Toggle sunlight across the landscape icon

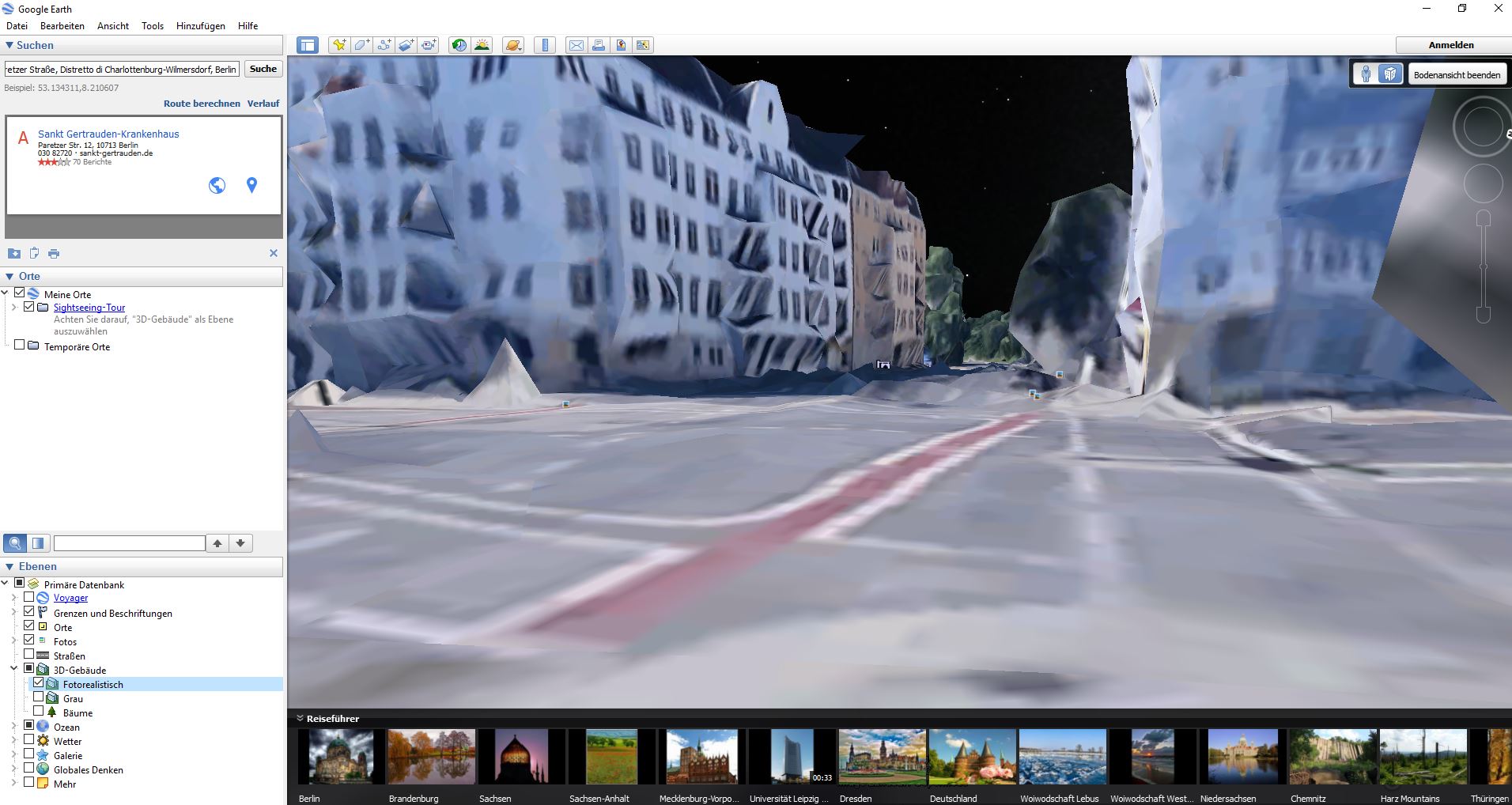point(482,45)
